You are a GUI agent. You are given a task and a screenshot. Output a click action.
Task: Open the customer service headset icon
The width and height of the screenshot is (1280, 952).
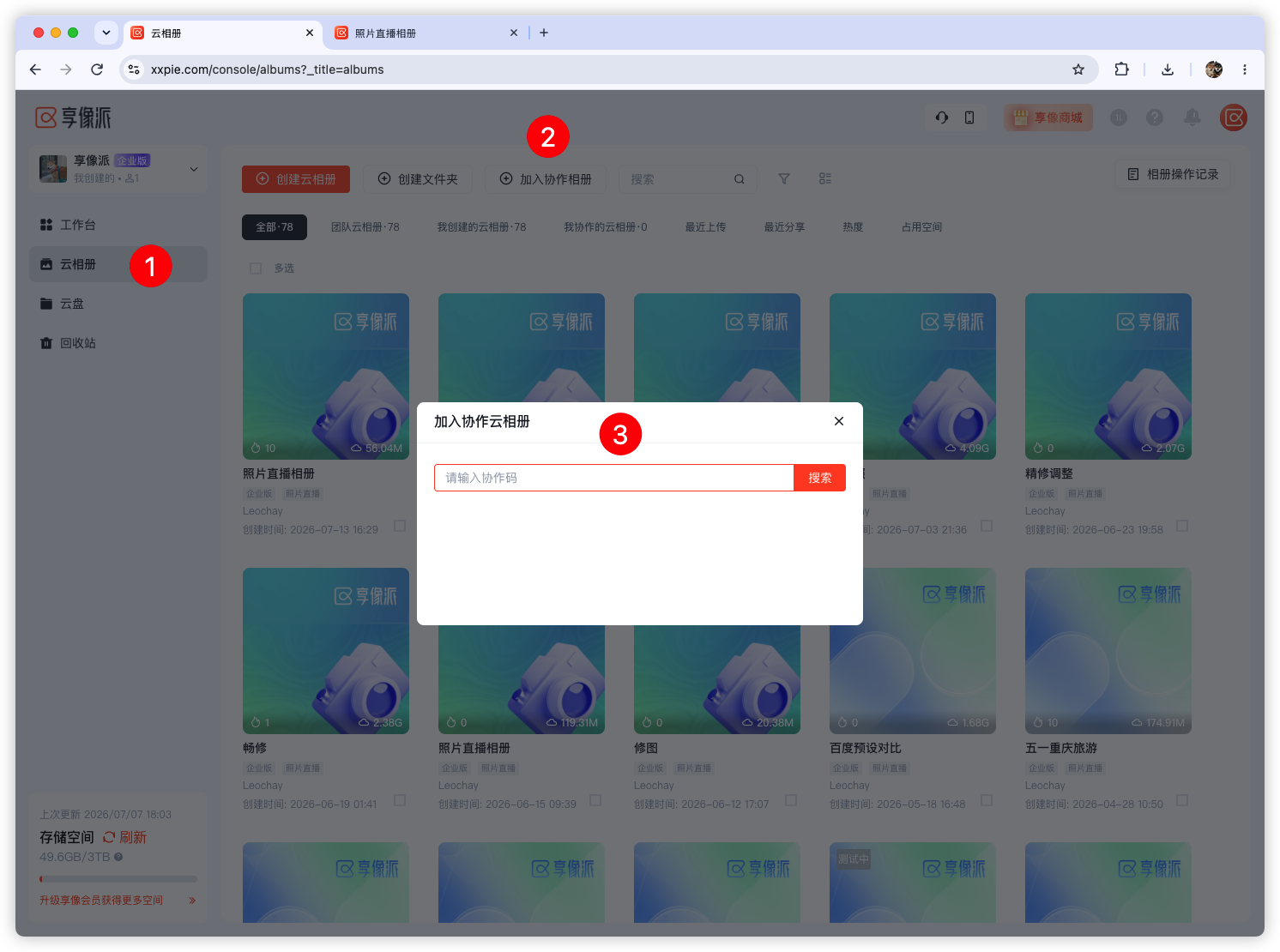coord(942,117)
